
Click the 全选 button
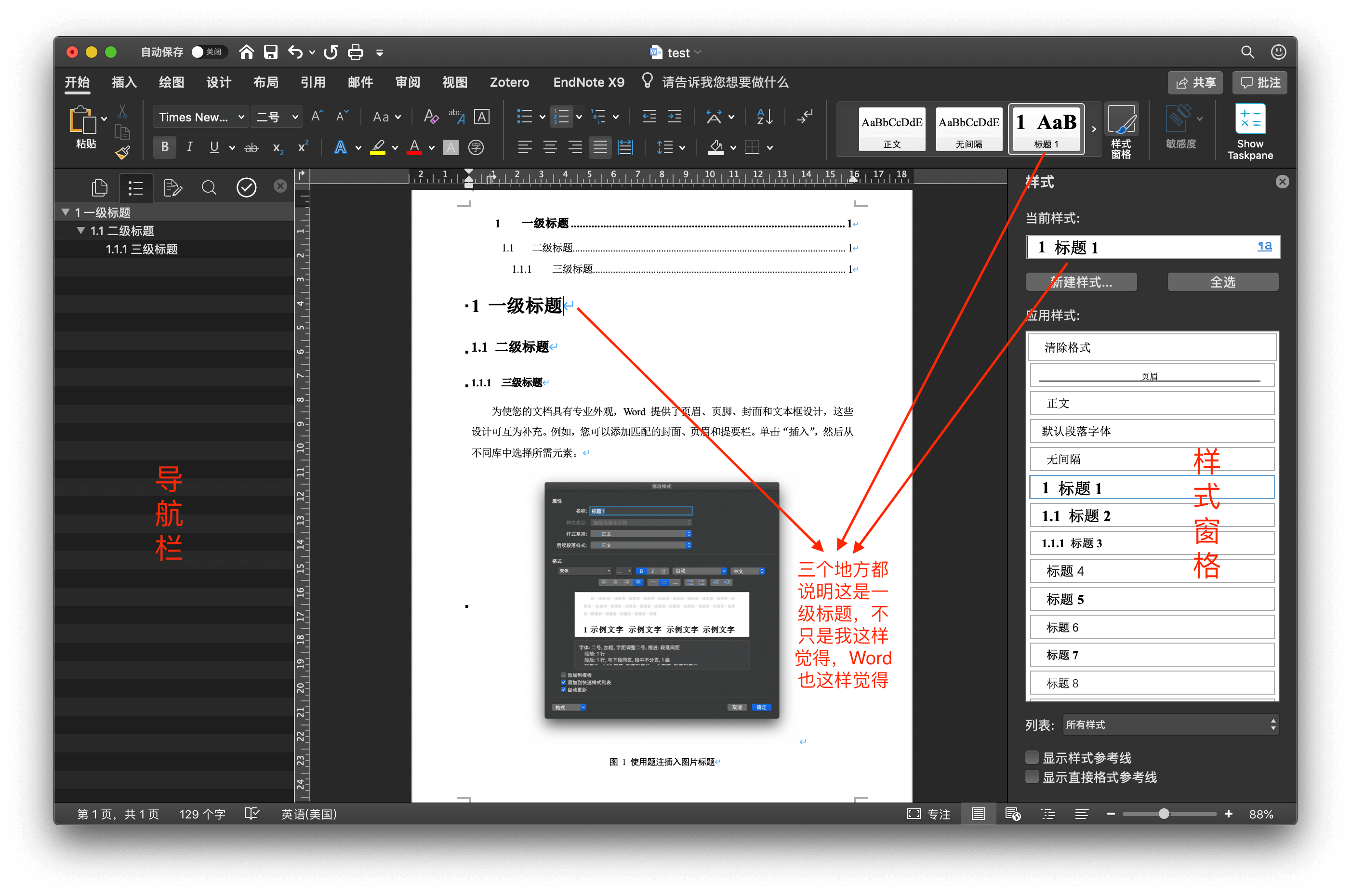(1223, 282)
